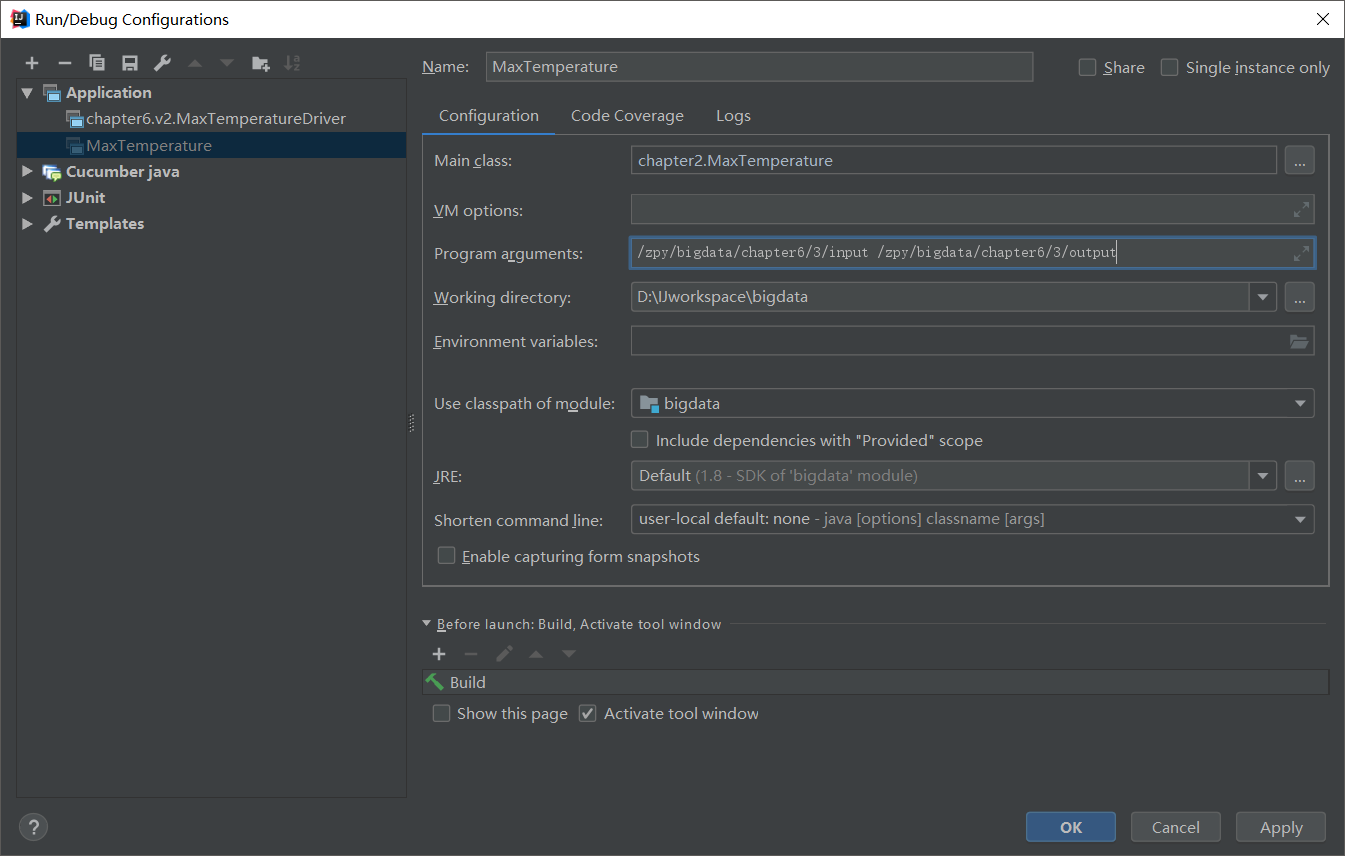The width and height of the screenshot is (1345, 856).
Task: Switch to the Configuration tab
Action: pyautogui.click(x=489, y=116)
